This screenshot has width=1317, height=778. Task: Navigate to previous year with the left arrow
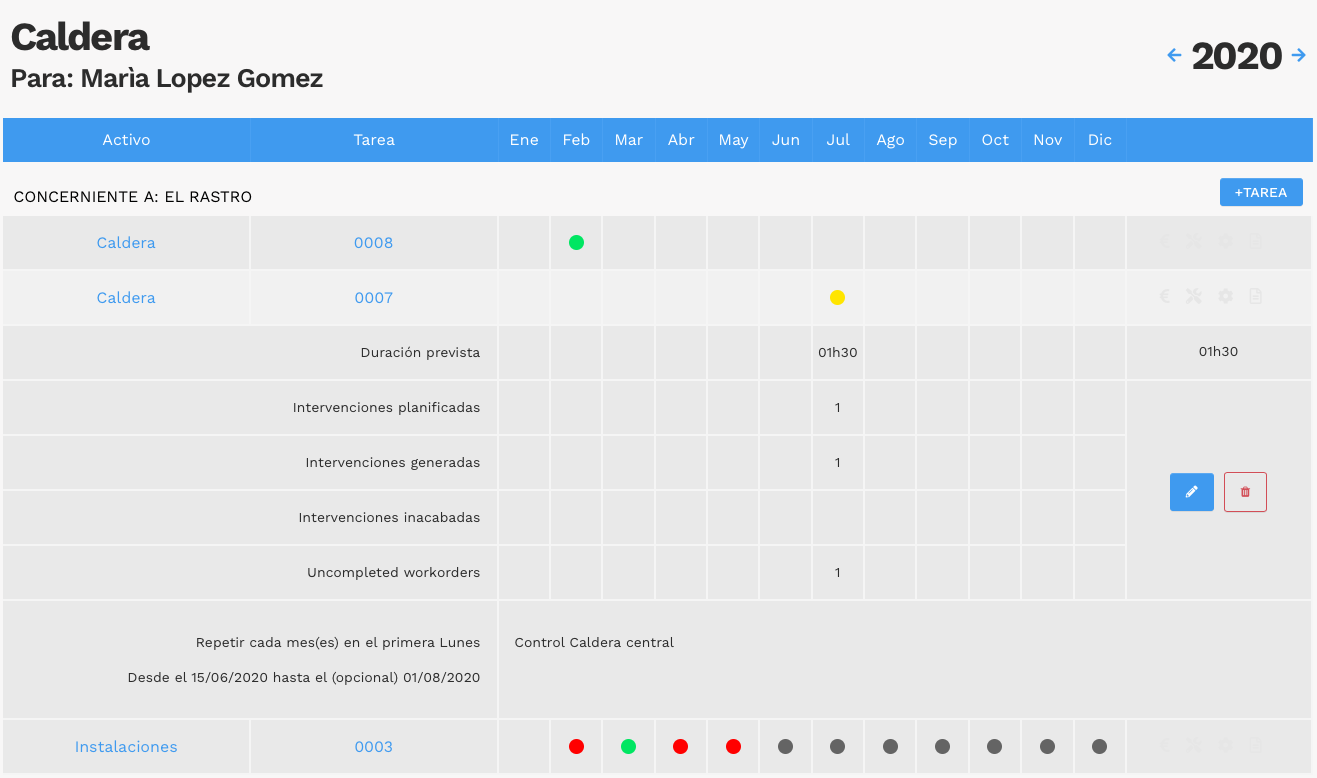pyautogui.click(x=1173, y=55)
